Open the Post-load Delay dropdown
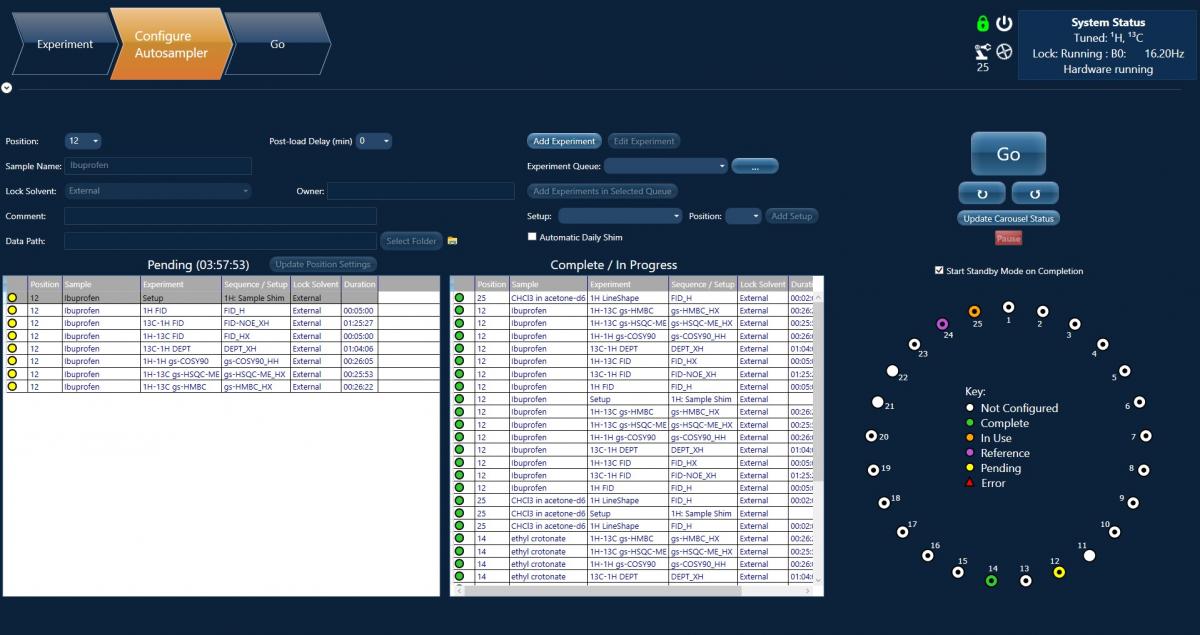This screenshot has height=635, width=1200. click(376, 141)
